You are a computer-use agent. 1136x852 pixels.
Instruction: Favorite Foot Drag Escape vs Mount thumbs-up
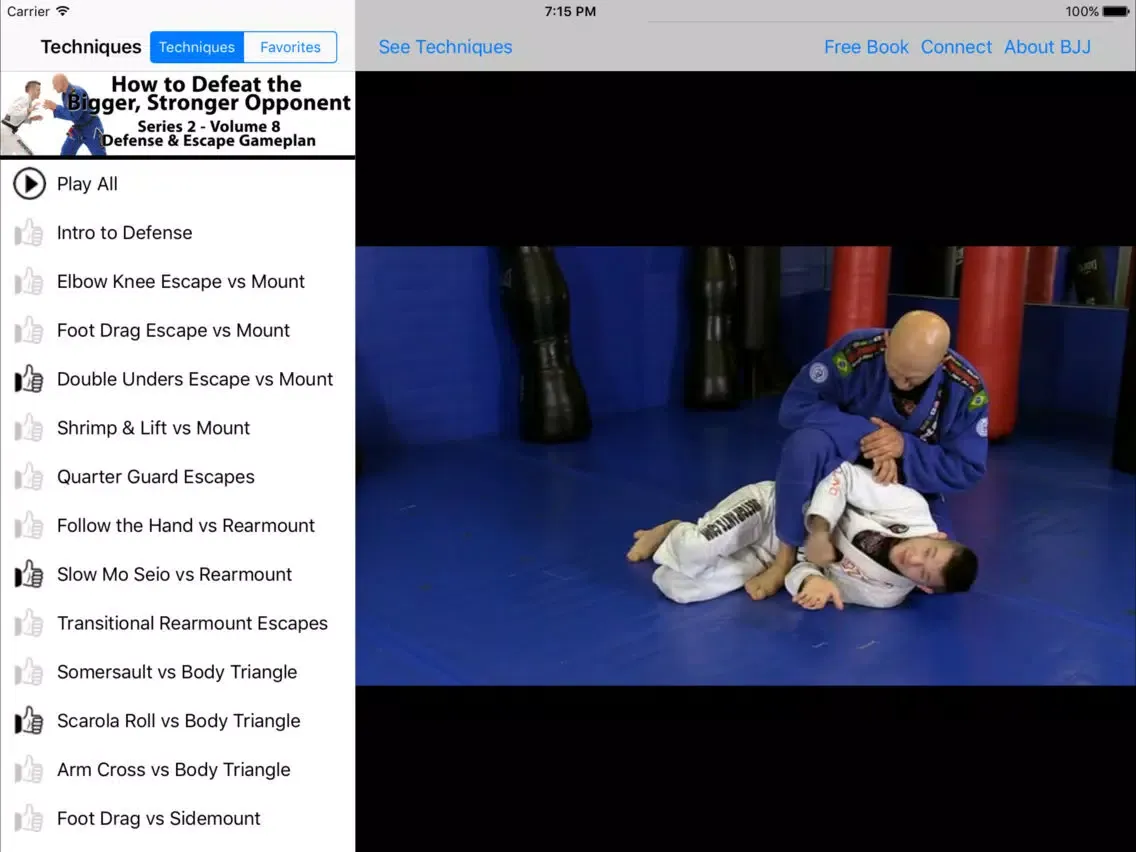point(29,330)
